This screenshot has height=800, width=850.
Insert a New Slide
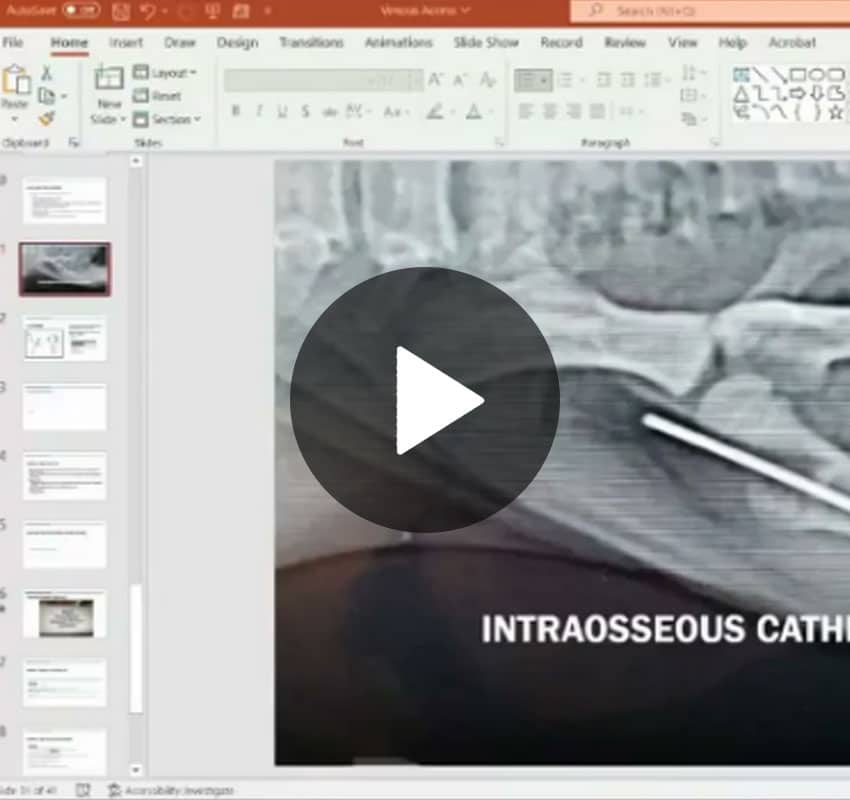(109, 95)
